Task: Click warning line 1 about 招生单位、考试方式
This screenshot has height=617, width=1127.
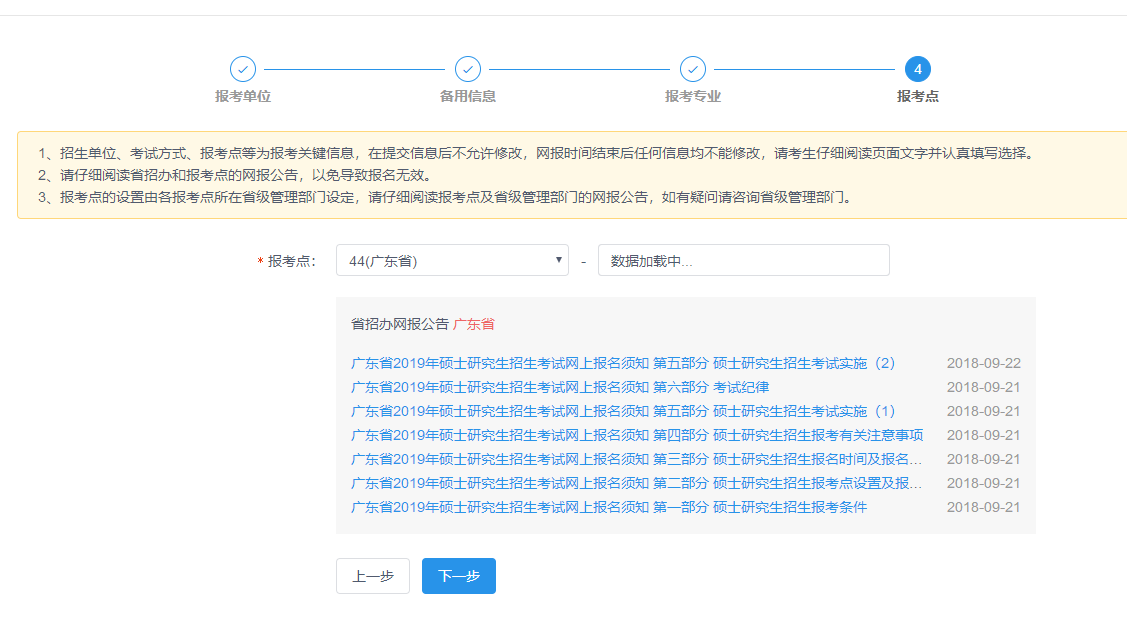Action: point(537,153)
